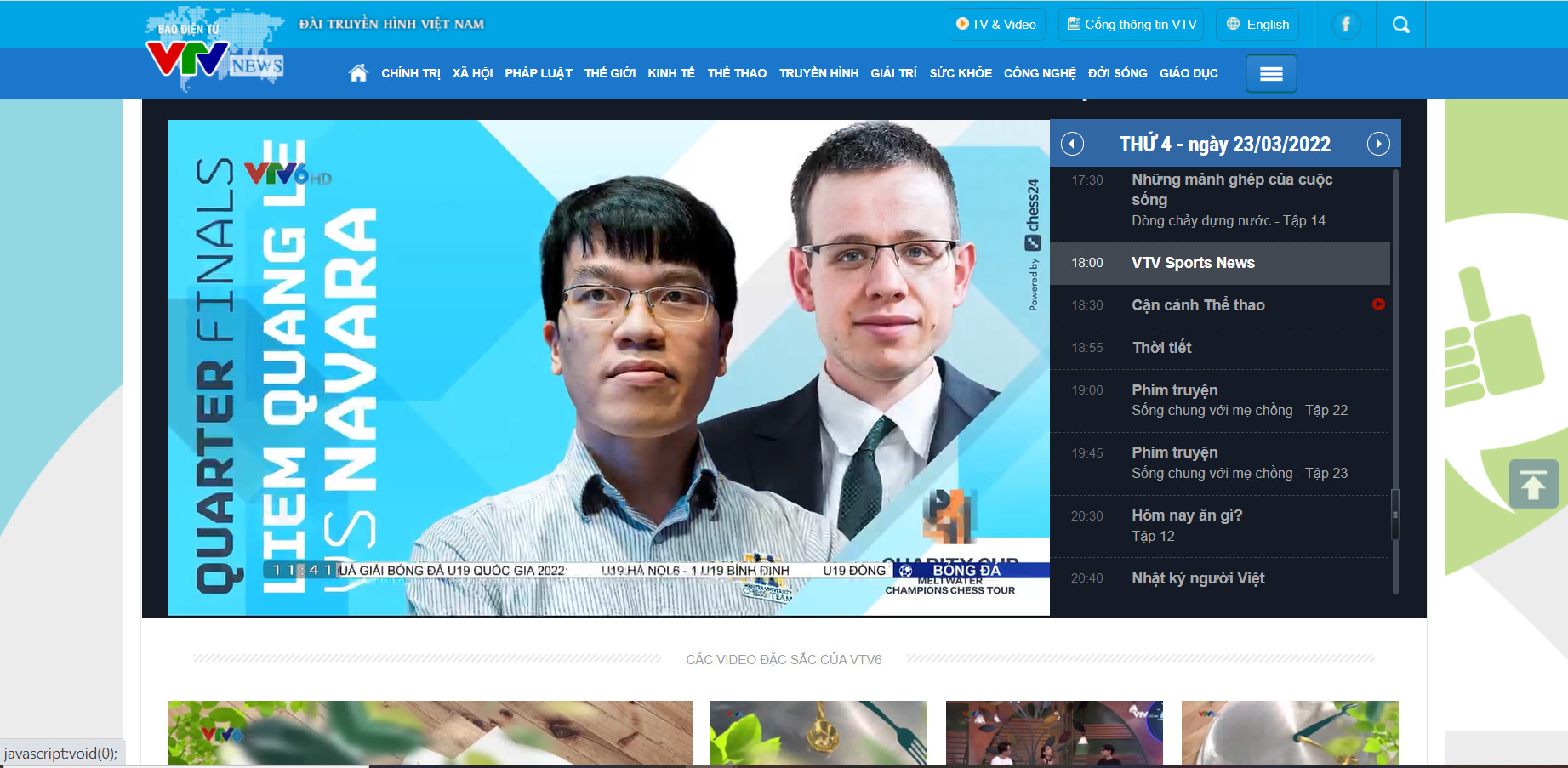
Task: Open KINH TẾ menu section
Action: 671,73
